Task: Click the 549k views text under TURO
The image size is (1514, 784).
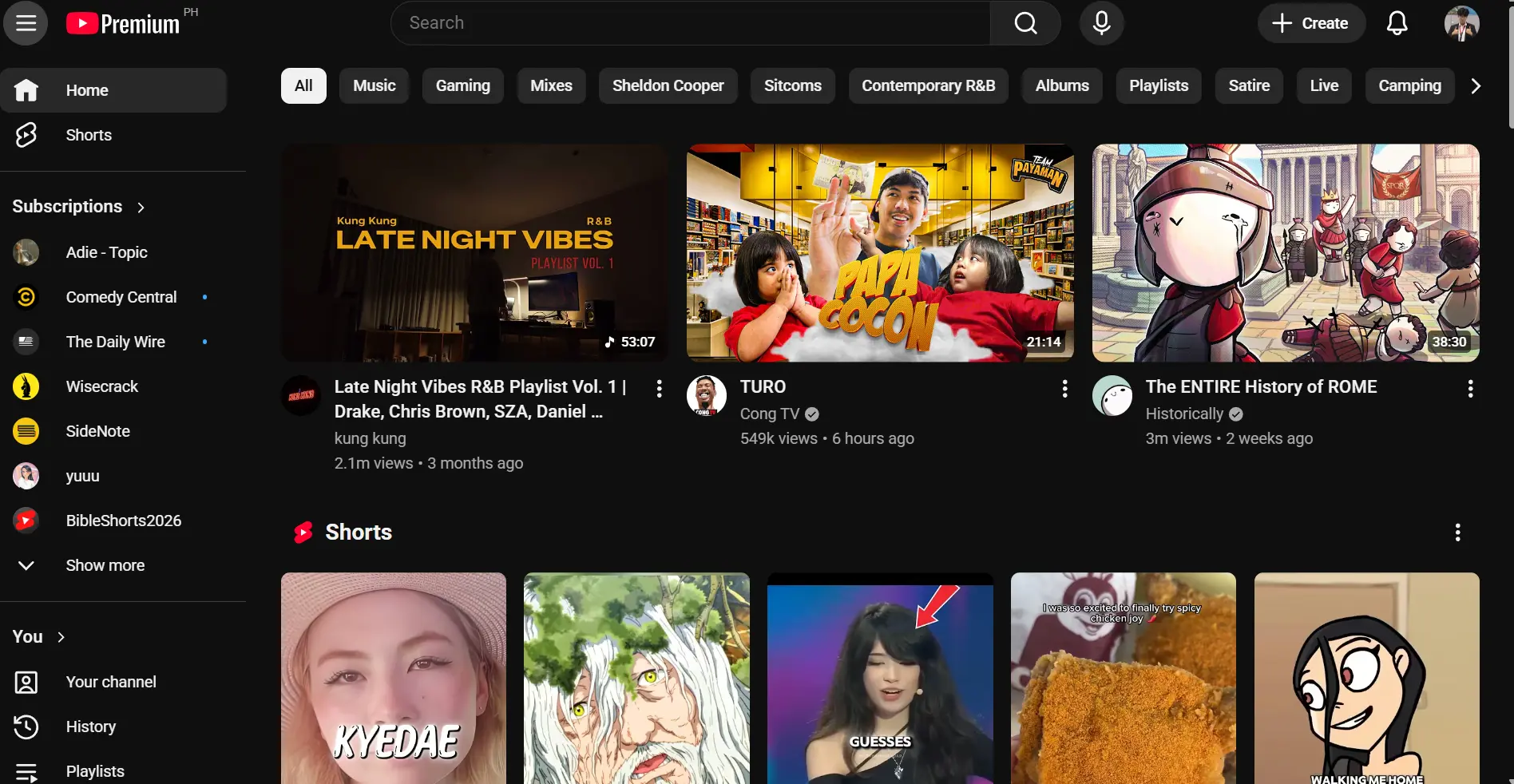Action: click(x=779, y=438)
